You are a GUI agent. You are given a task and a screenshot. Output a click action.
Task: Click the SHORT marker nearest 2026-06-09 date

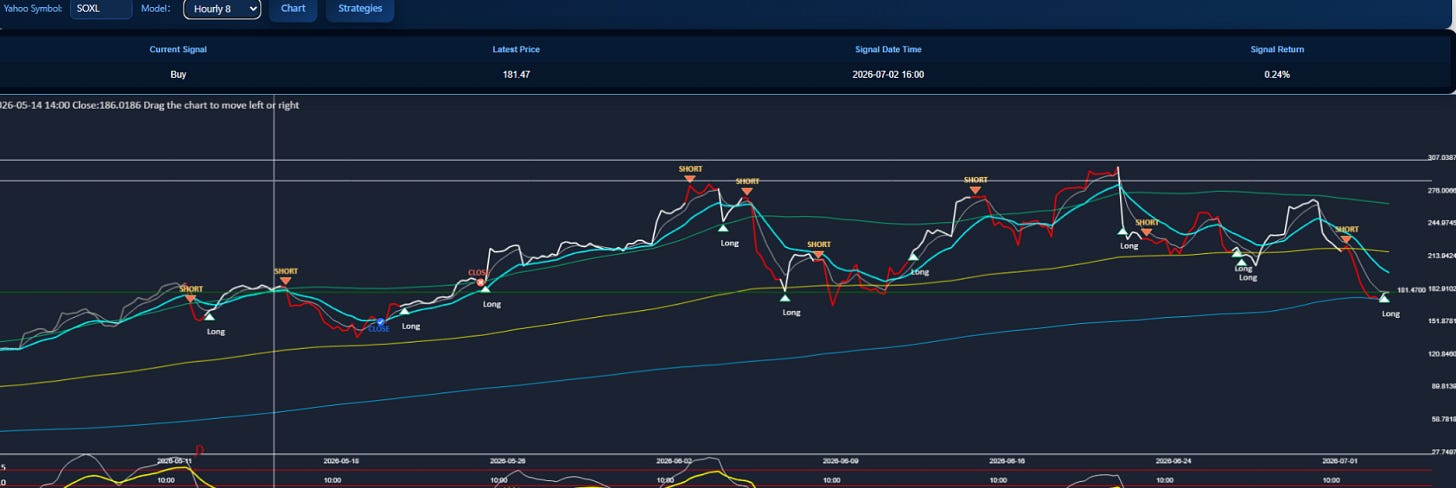click(x=818, y=249)
